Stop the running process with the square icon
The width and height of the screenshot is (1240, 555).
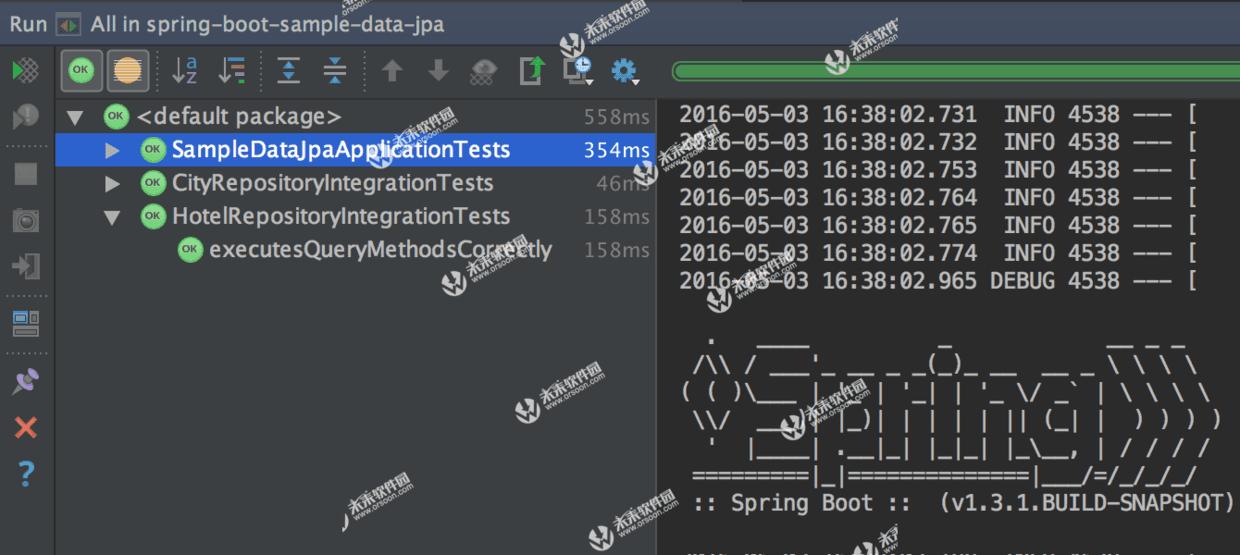click(26, 174)
